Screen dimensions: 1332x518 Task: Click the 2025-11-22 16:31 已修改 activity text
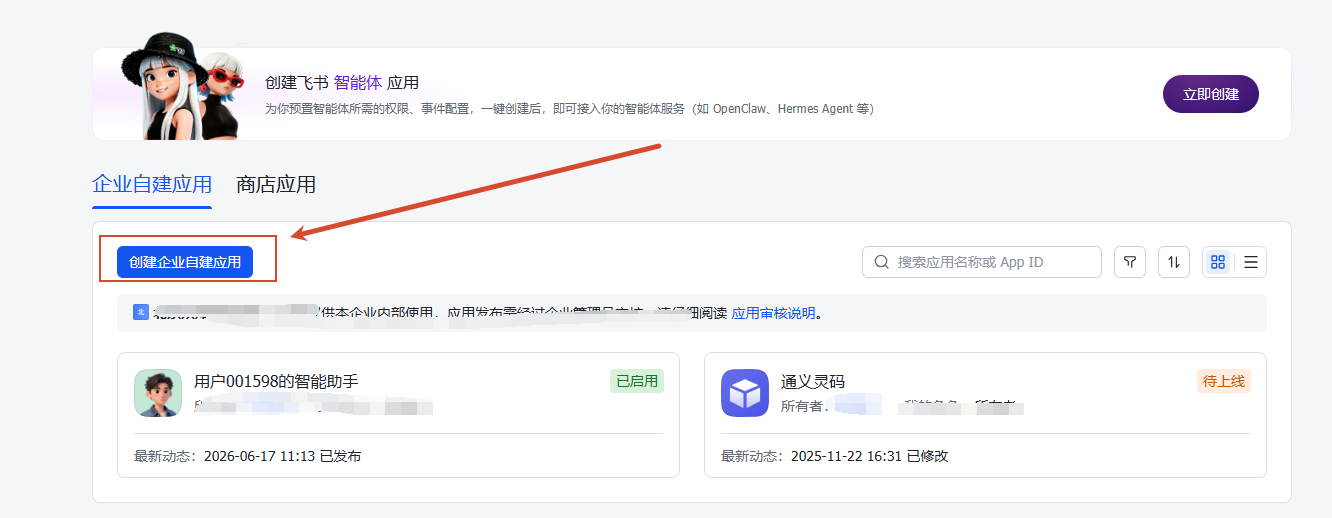tap(870, 456)
